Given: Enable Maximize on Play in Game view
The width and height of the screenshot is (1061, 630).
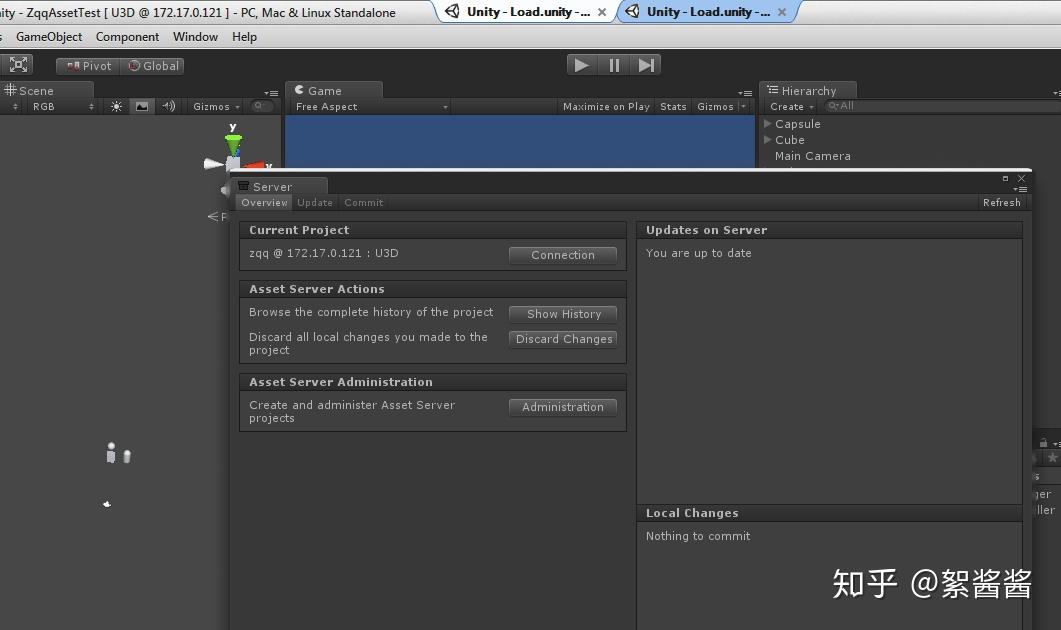Looking at the screenshot, I should (605, 106).
